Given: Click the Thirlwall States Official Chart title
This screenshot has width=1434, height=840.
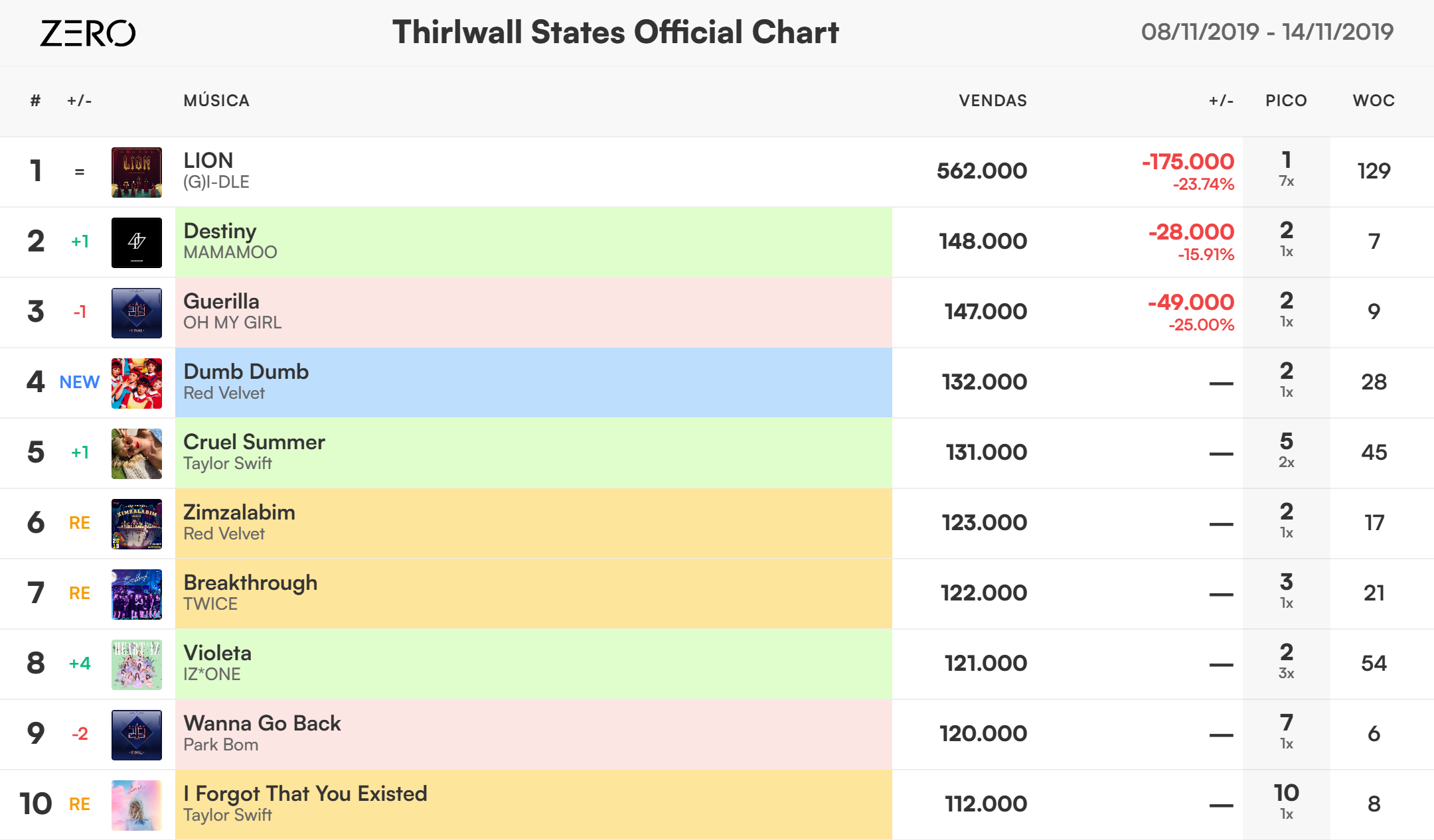Looking at the screenshot, I should [x=615, y=32].
